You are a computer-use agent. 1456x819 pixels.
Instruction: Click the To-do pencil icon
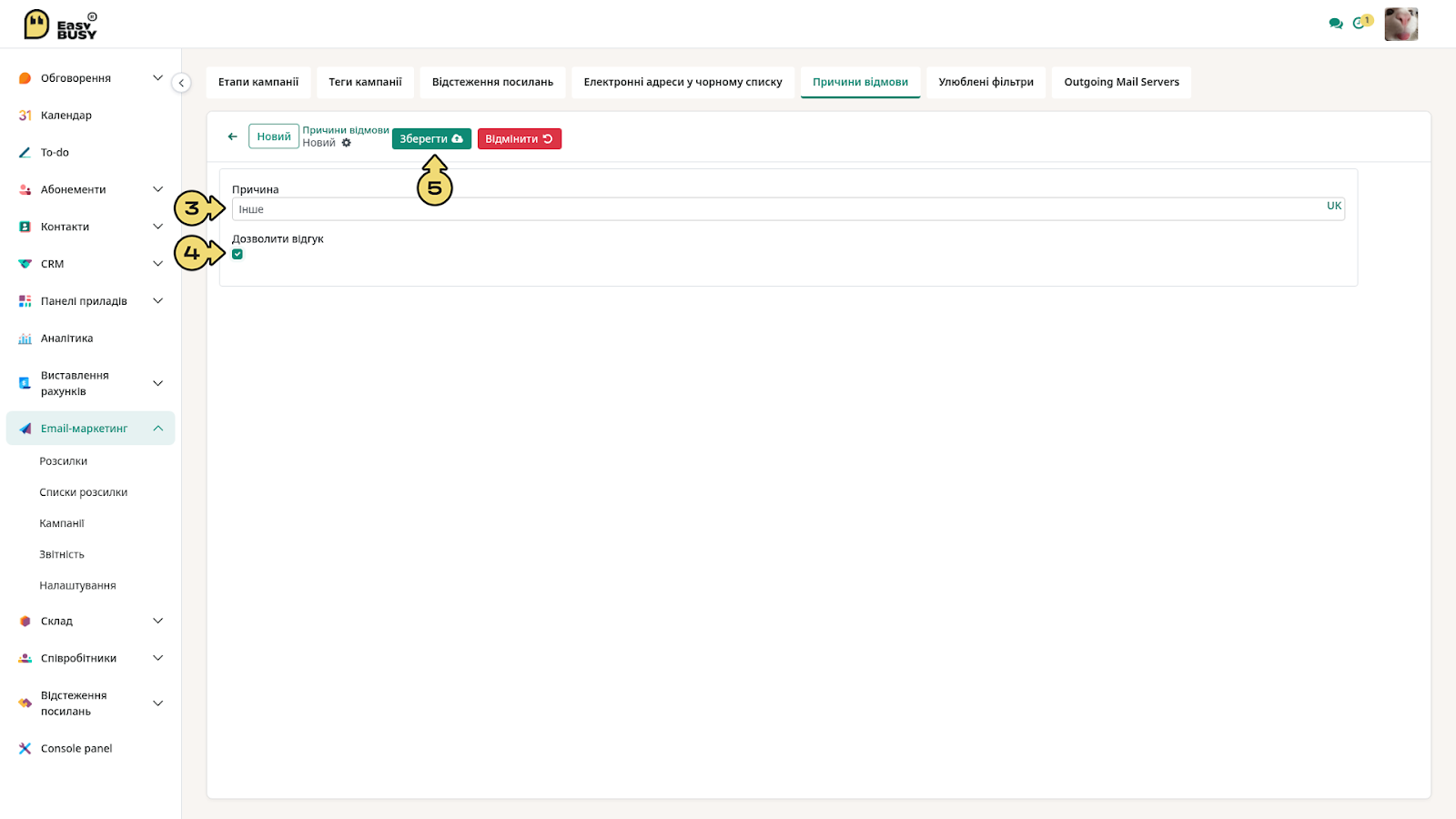tap(25, 153)
